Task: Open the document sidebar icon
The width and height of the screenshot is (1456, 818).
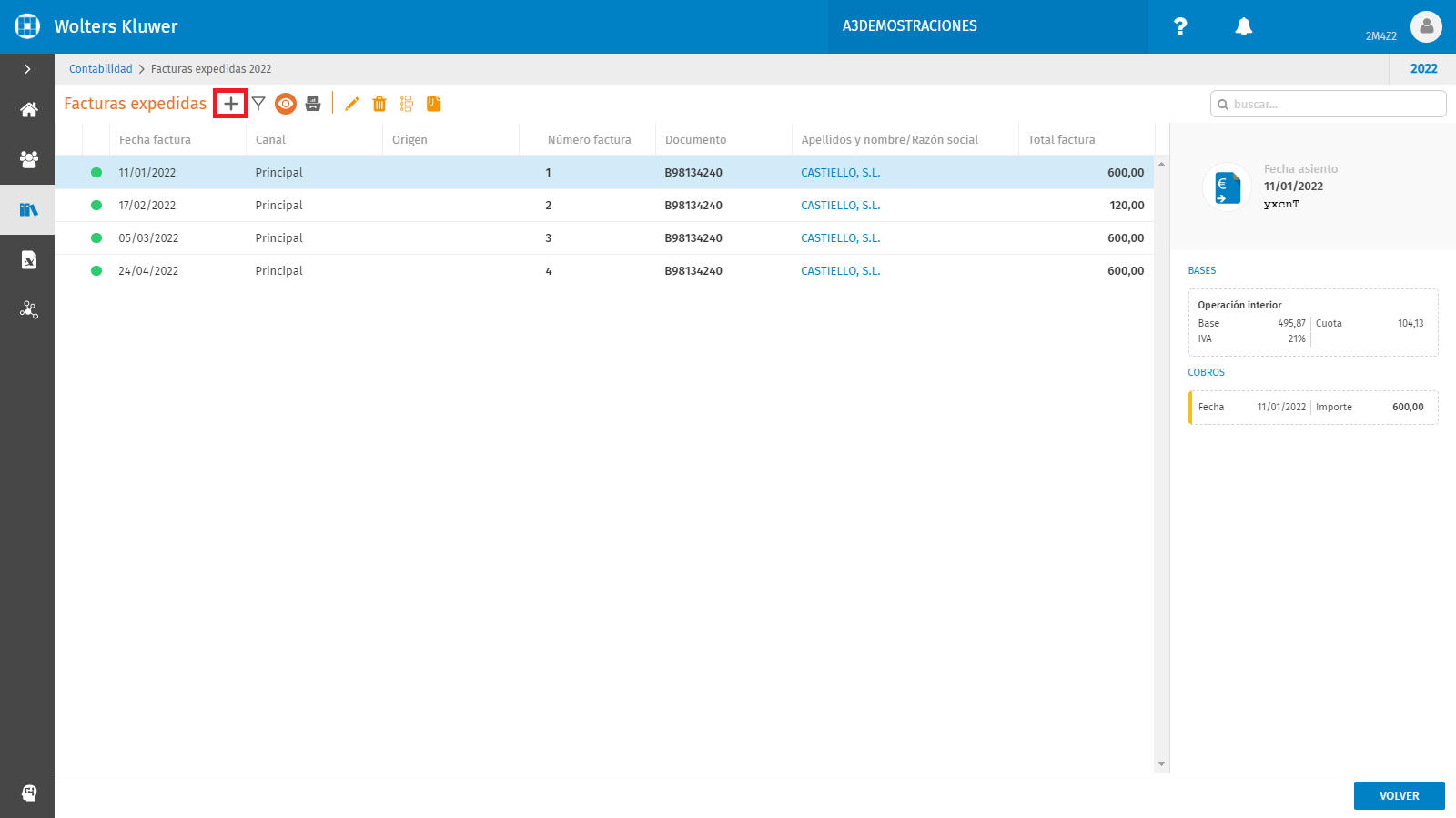Action: click(x=29, y=260)
